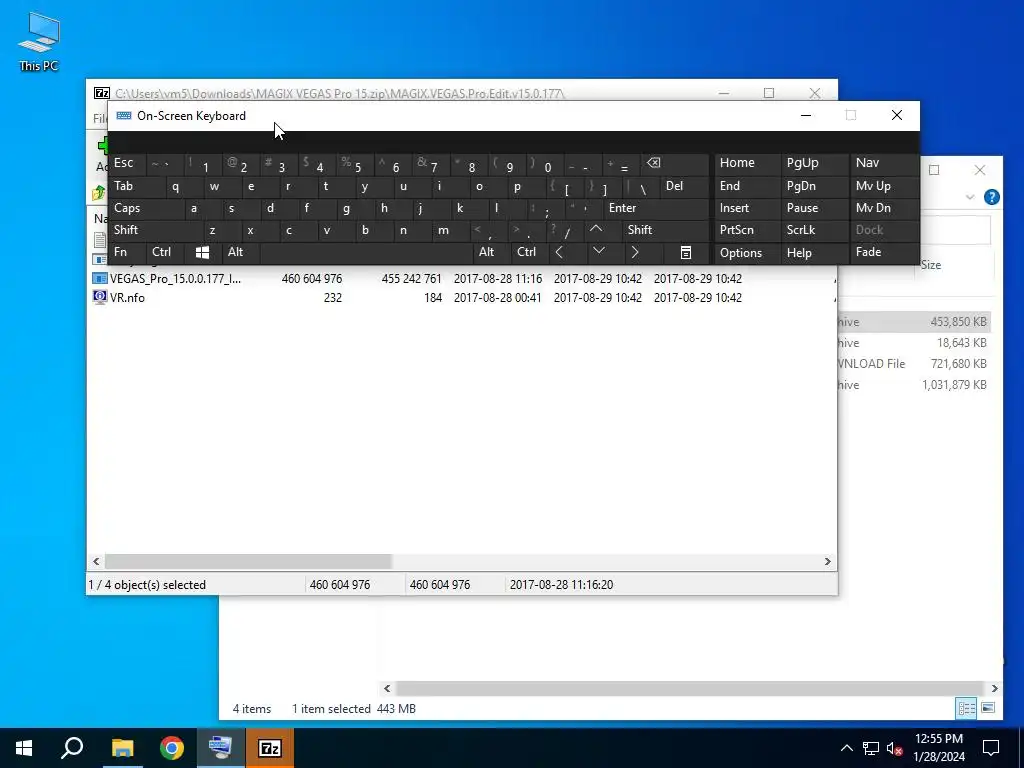This screenshot has width=1024, height=768.
Task: Click 7-Zip horizontal scrollbar left arrow
Action: click(96, 562)
